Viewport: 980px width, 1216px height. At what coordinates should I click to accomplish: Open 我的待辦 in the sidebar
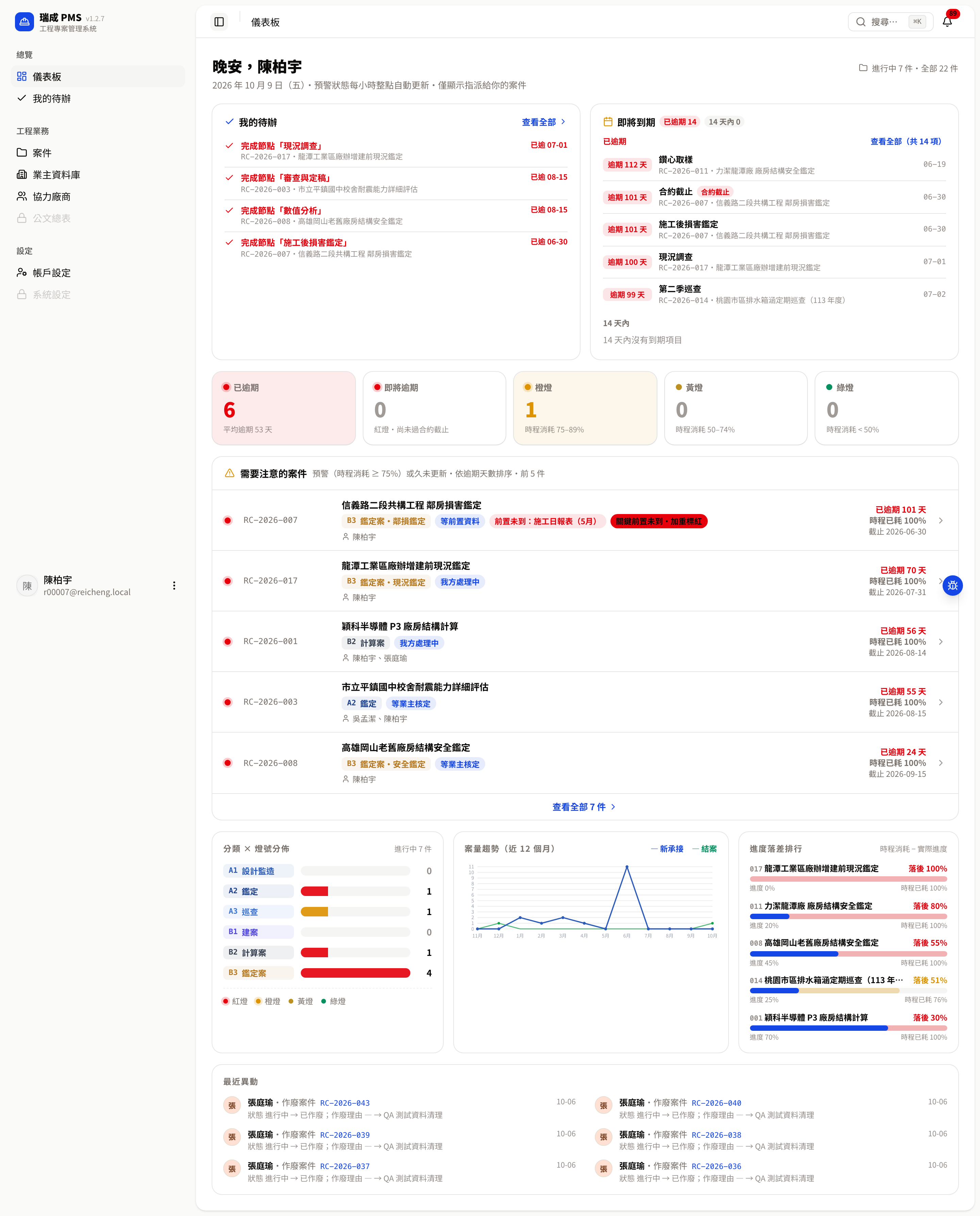pyautogui.click(x=98, y=98)
